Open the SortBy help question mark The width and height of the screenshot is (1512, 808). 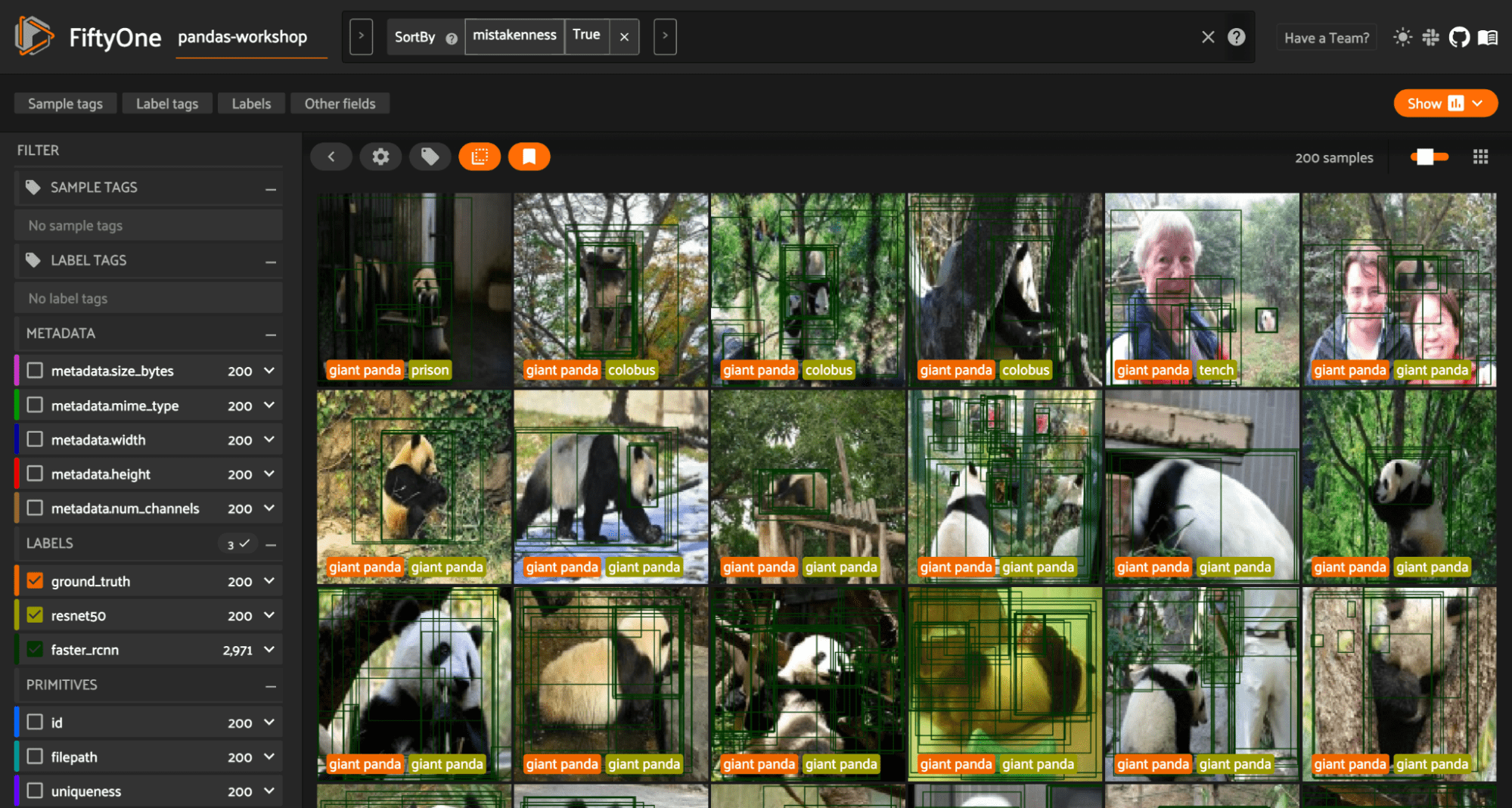pyautogui.click(x=452, y=38)
